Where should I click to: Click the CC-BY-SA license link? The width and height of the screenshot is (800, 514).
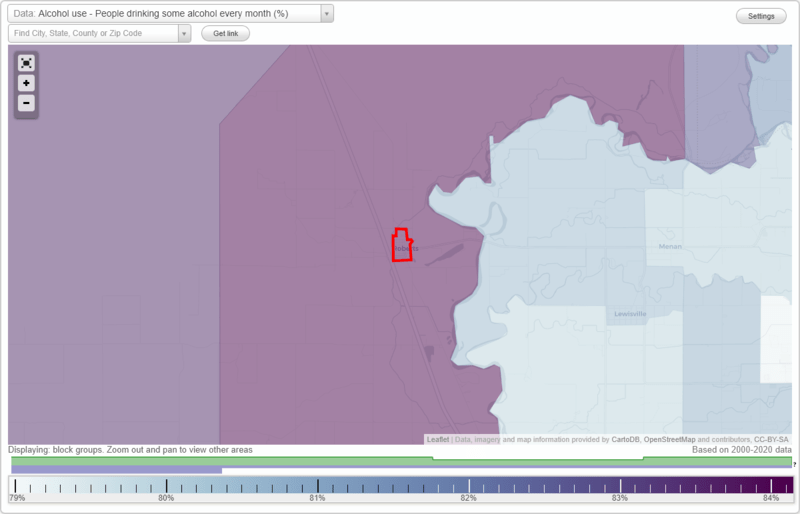coord(771,439)
